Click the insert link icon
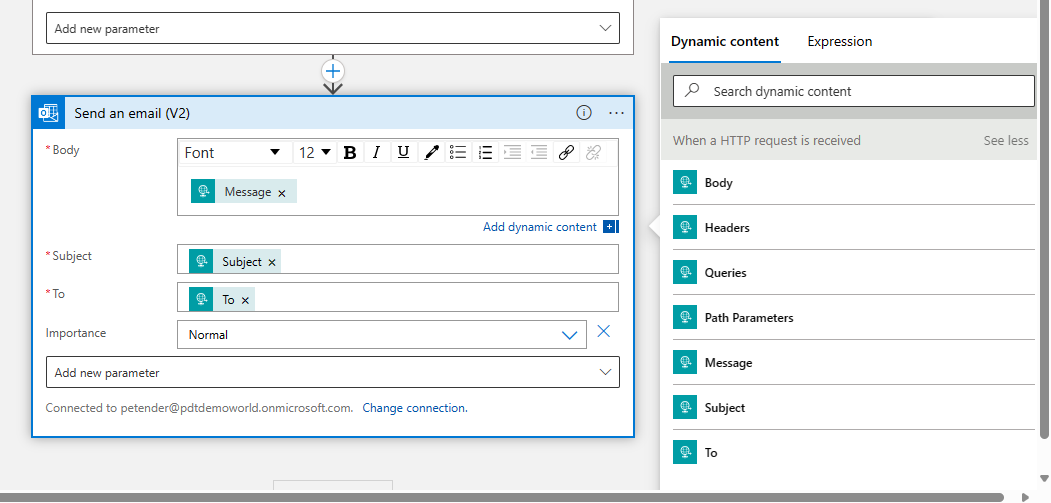Screen dimensions: 1051x503 tap(566, 153)
